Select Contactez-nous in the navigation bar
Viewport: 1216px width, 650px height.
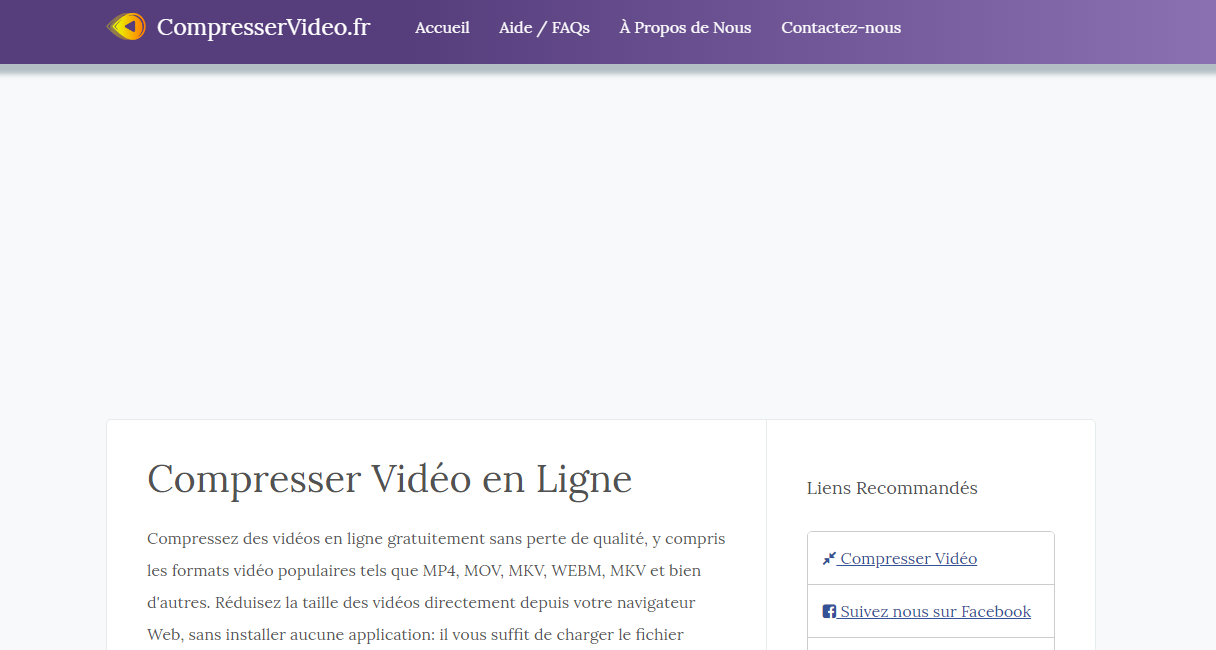841,28
